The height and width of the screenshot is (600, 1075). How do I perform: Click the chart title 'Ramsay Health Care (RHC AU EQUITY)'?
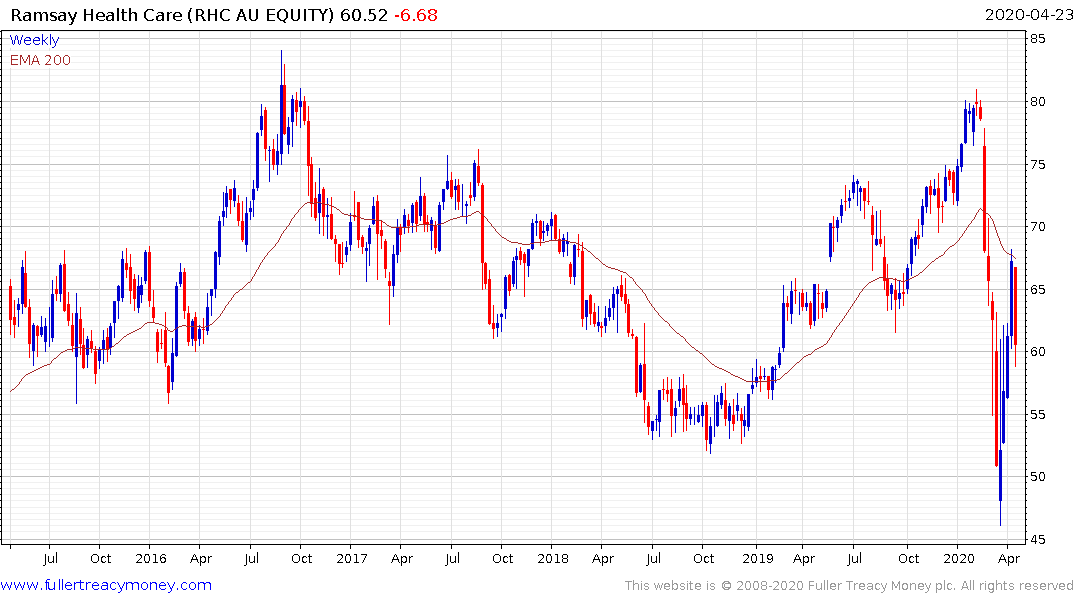point(173,15)
